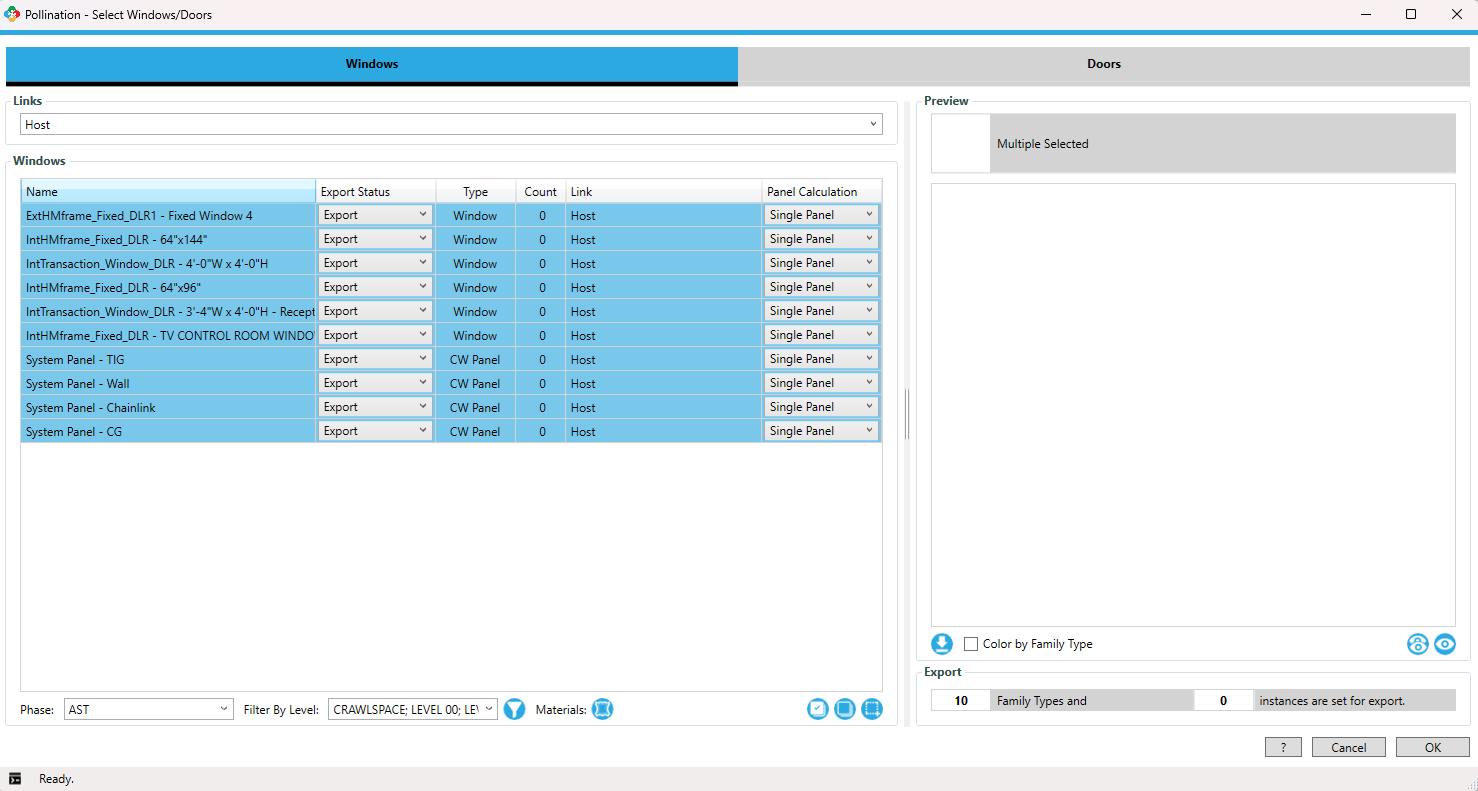This screenshot has height=791, width=1478.
Task: Switch to the Doors tab
Action: [x=1104, y=63]
